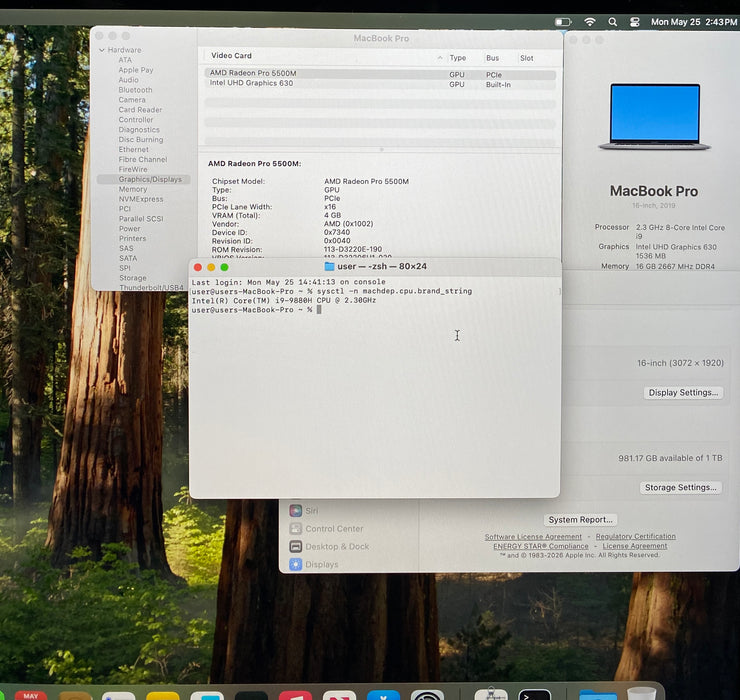Sort by the Video Card column header
This screenshot has height=700, width=740.
tap(231, 56)
